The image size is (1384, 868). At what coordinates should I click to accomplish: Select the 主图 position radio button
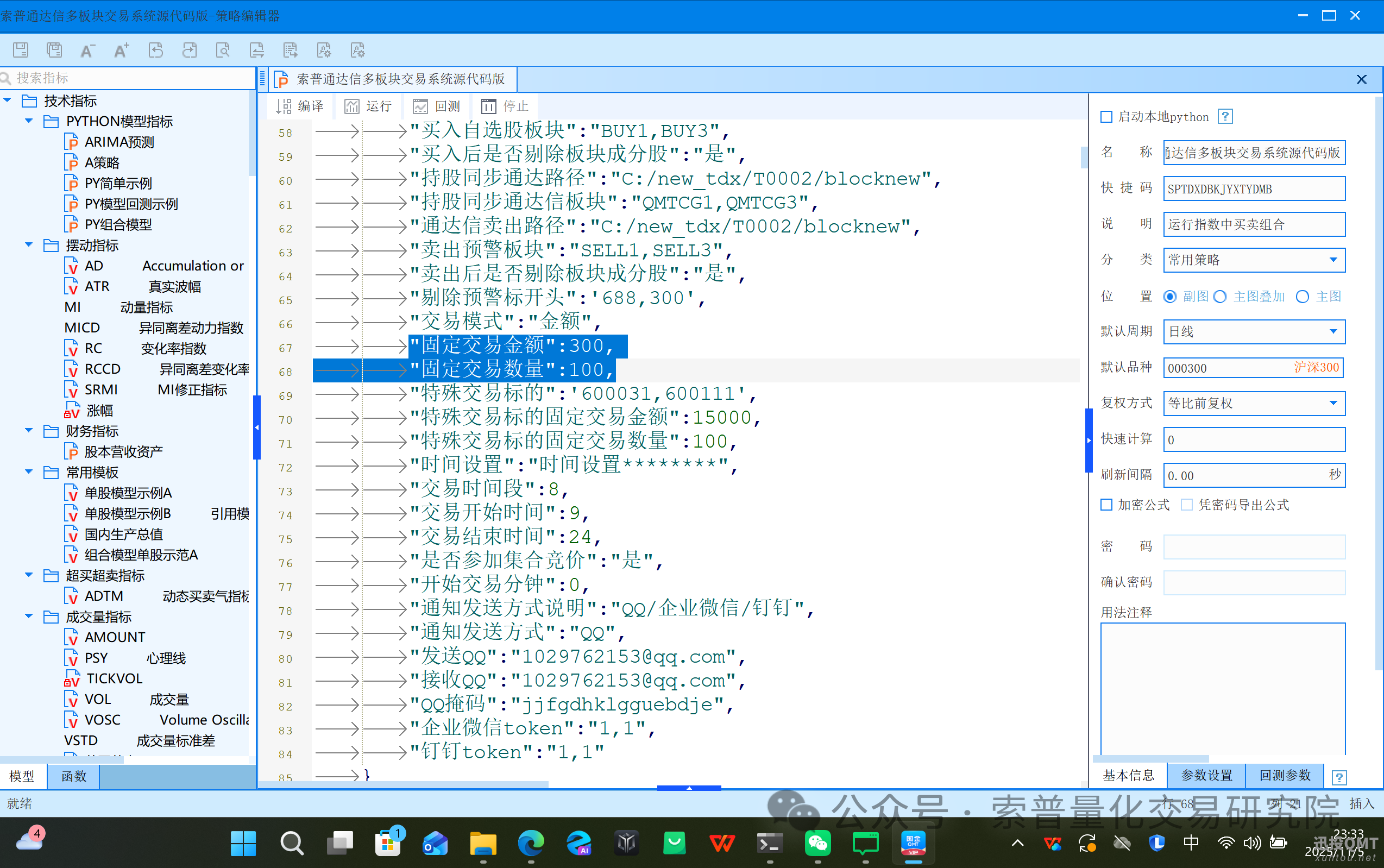pos(1303,296)
